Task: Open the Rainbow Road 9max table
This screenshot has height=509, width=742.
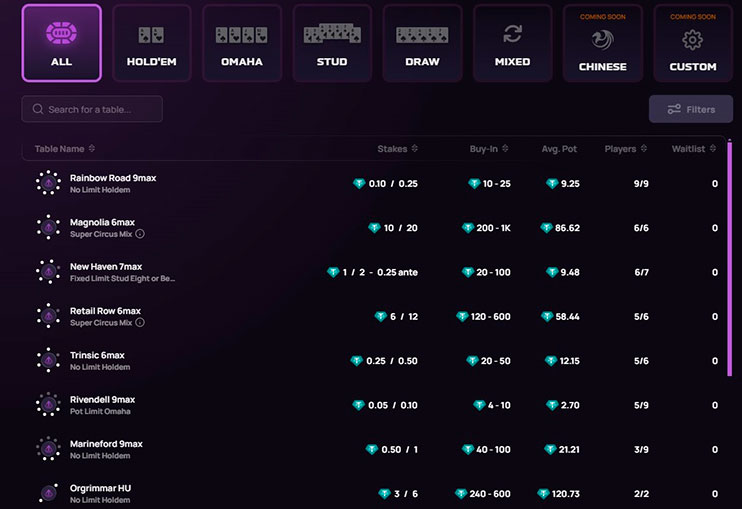Action: 112,178
